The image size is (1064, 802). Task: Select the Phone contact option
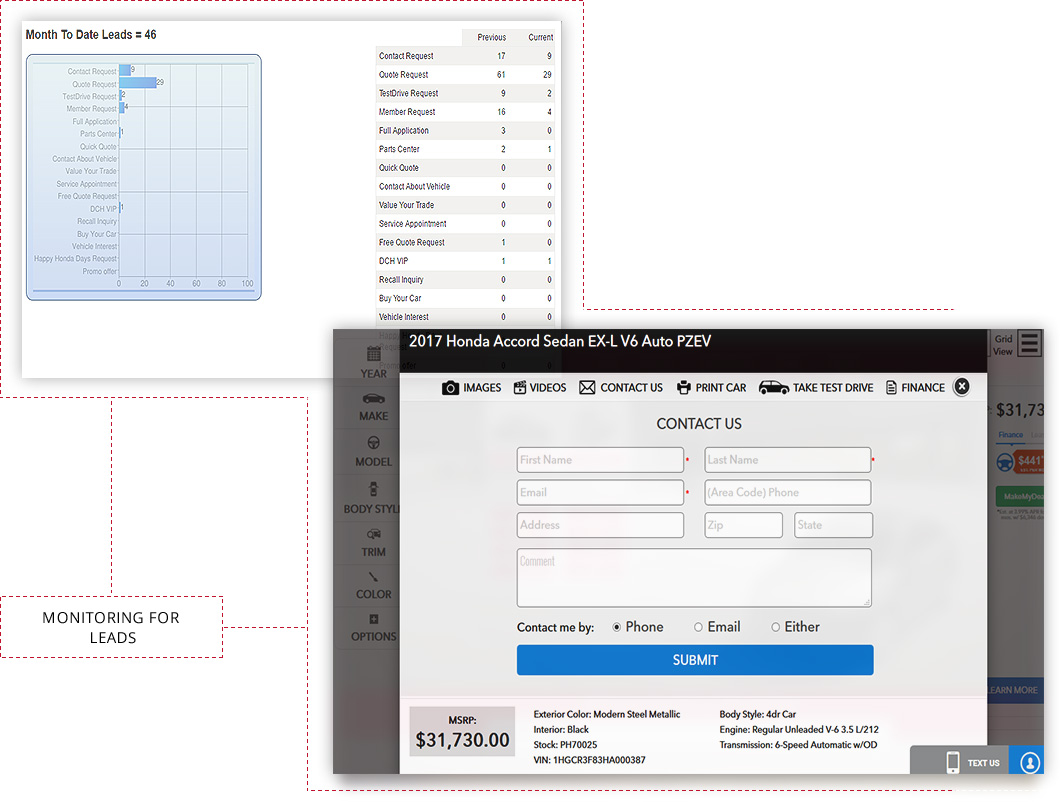coord(616,627)
